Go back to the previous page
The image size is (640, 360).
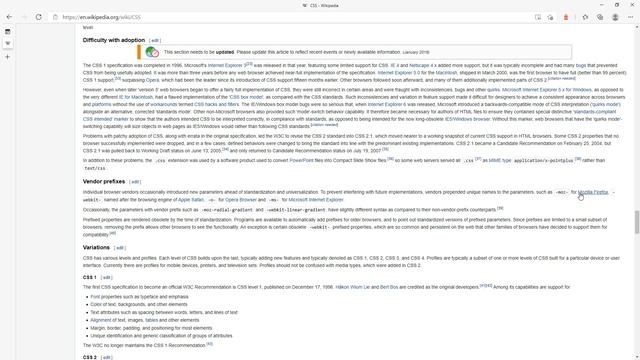9,17
